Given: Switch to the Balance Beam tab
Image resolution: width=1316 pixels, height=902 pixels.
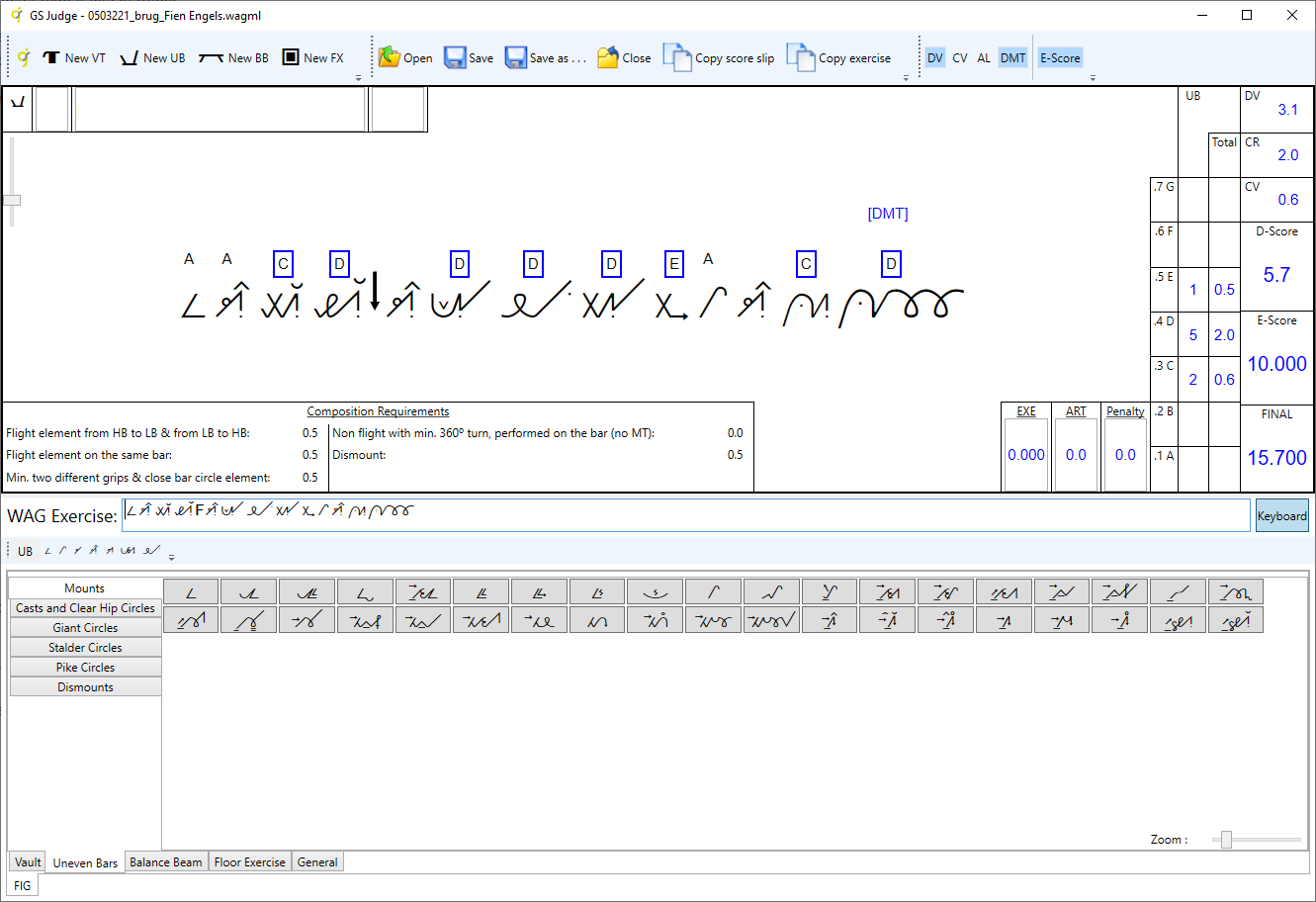Looking at the screenshot, I should click(x=166, y=861).
